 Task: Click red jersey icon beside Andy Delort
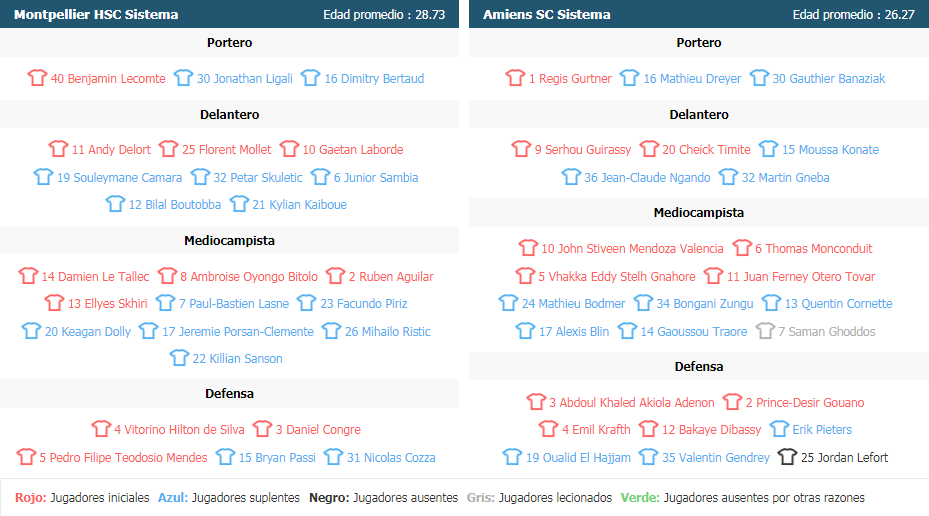tap(58, 149)
